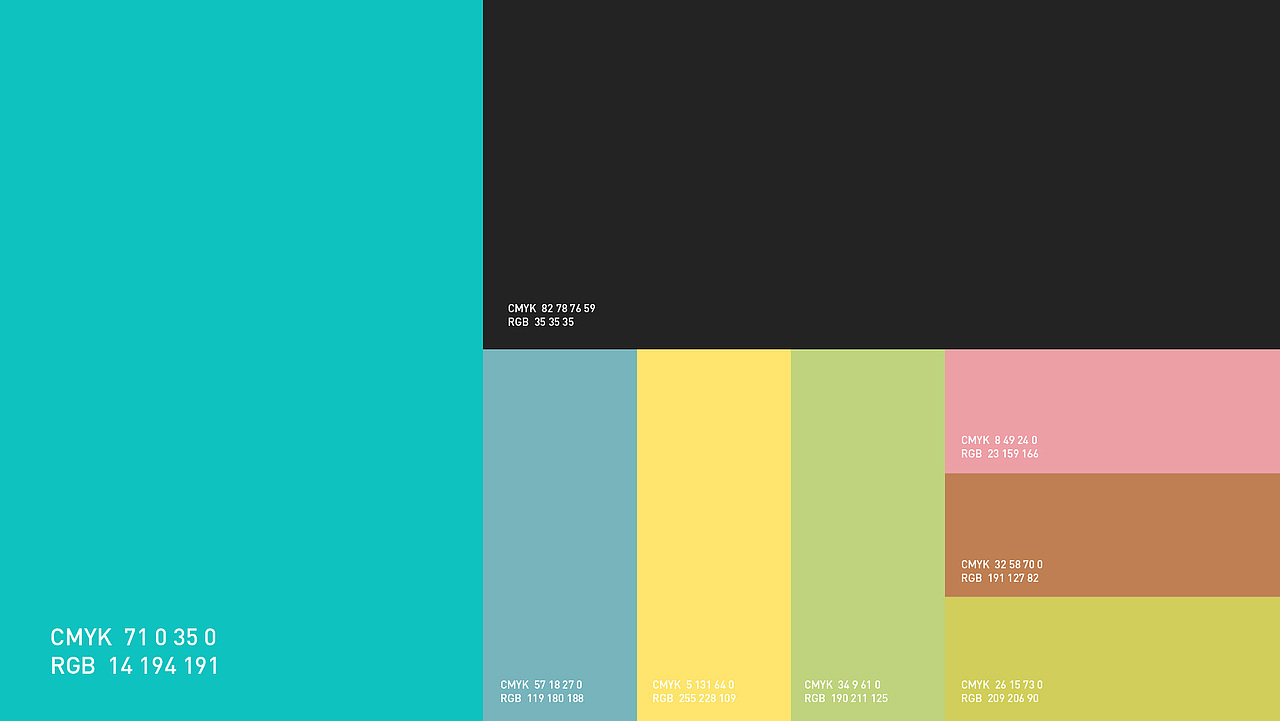Select the 'RGB 209 206 90' value
1280x721 pixels.
click(x=1000, y=698)
